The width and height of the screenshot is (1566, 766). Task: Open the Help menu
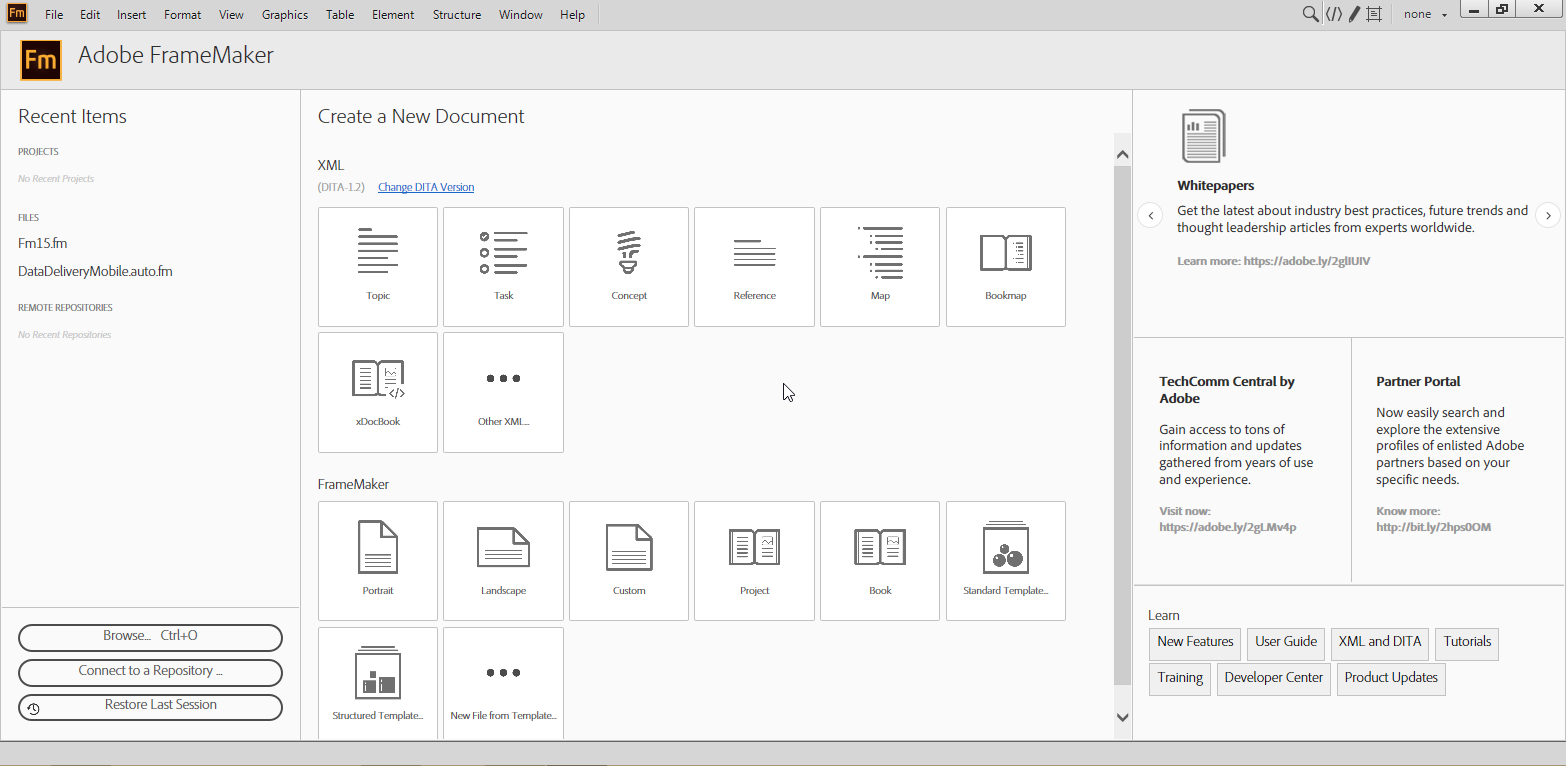572,15
